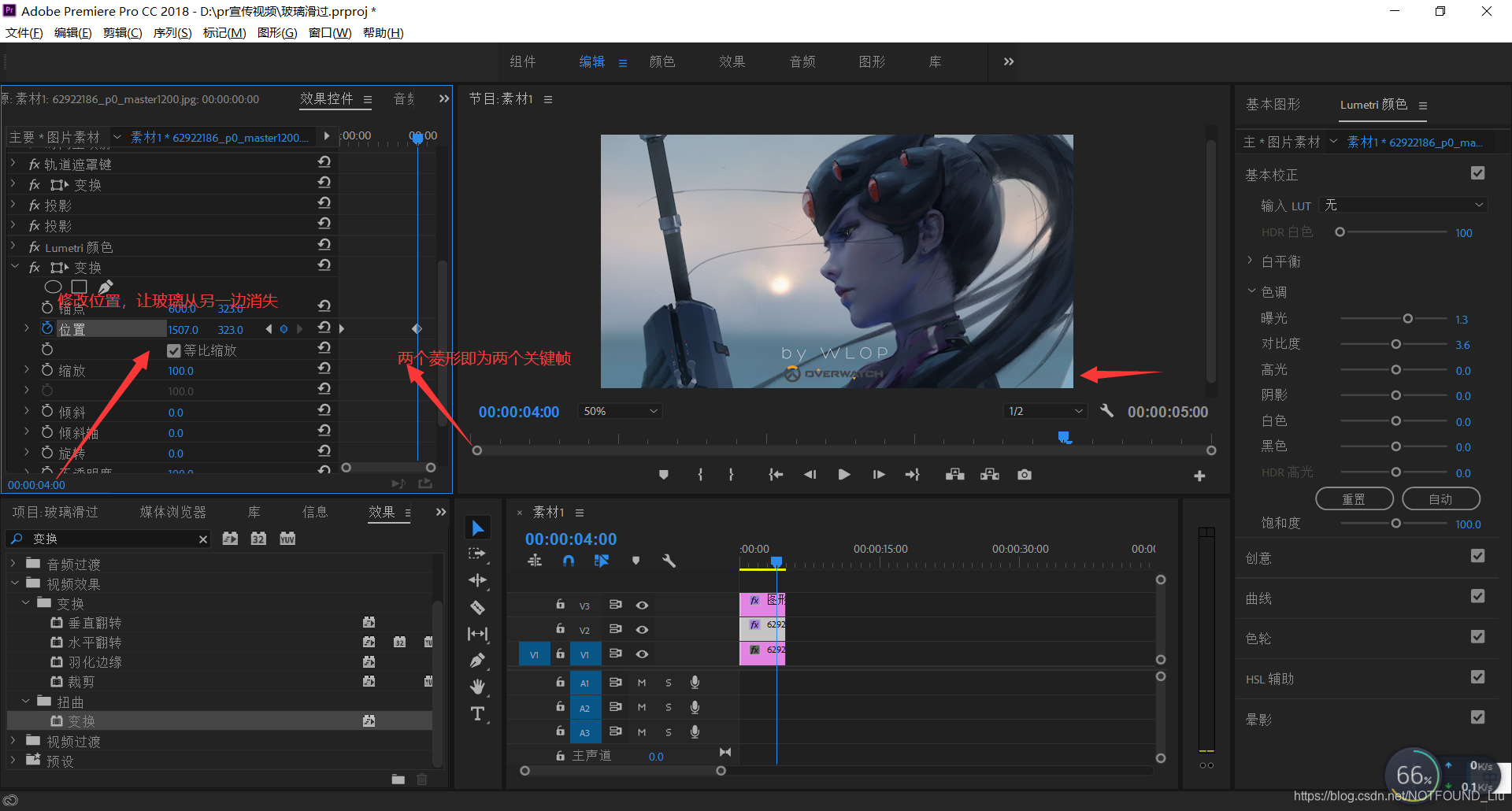Open the 50% zoom level dropdown
1512x811 pixels.
[x=620, y=411]
